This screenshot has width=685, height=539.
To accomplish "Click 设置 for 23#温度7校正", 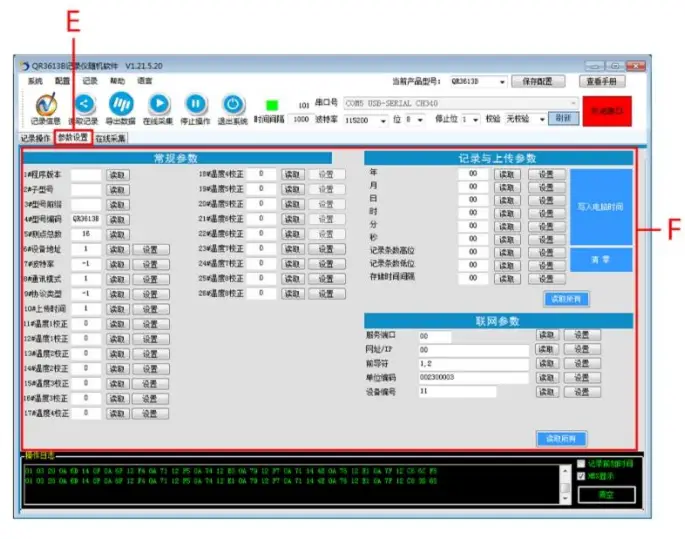I will pos(326,249).
